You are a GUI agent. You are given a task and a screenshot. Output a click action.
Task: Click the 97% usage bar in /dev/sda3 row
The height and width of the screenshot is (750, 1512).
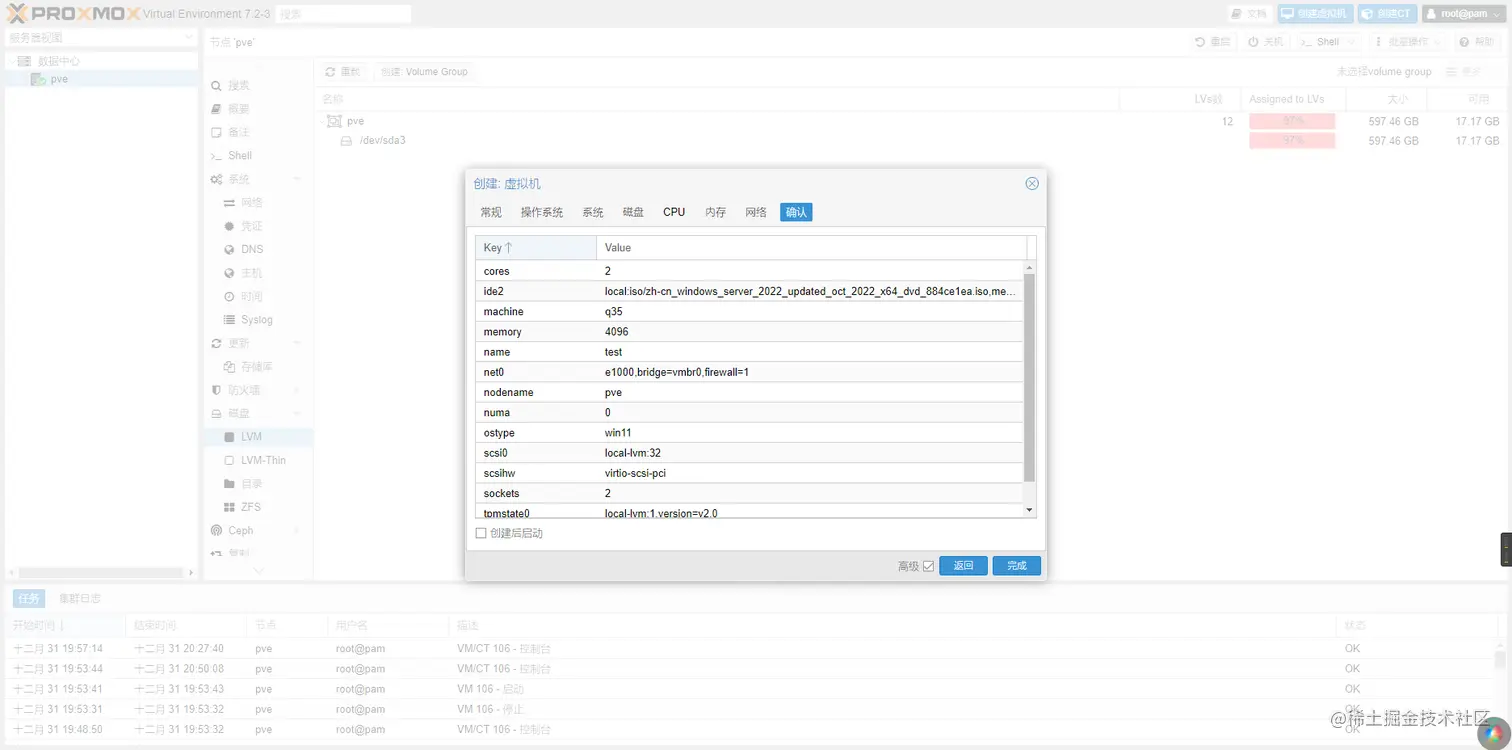point(1292,141)
